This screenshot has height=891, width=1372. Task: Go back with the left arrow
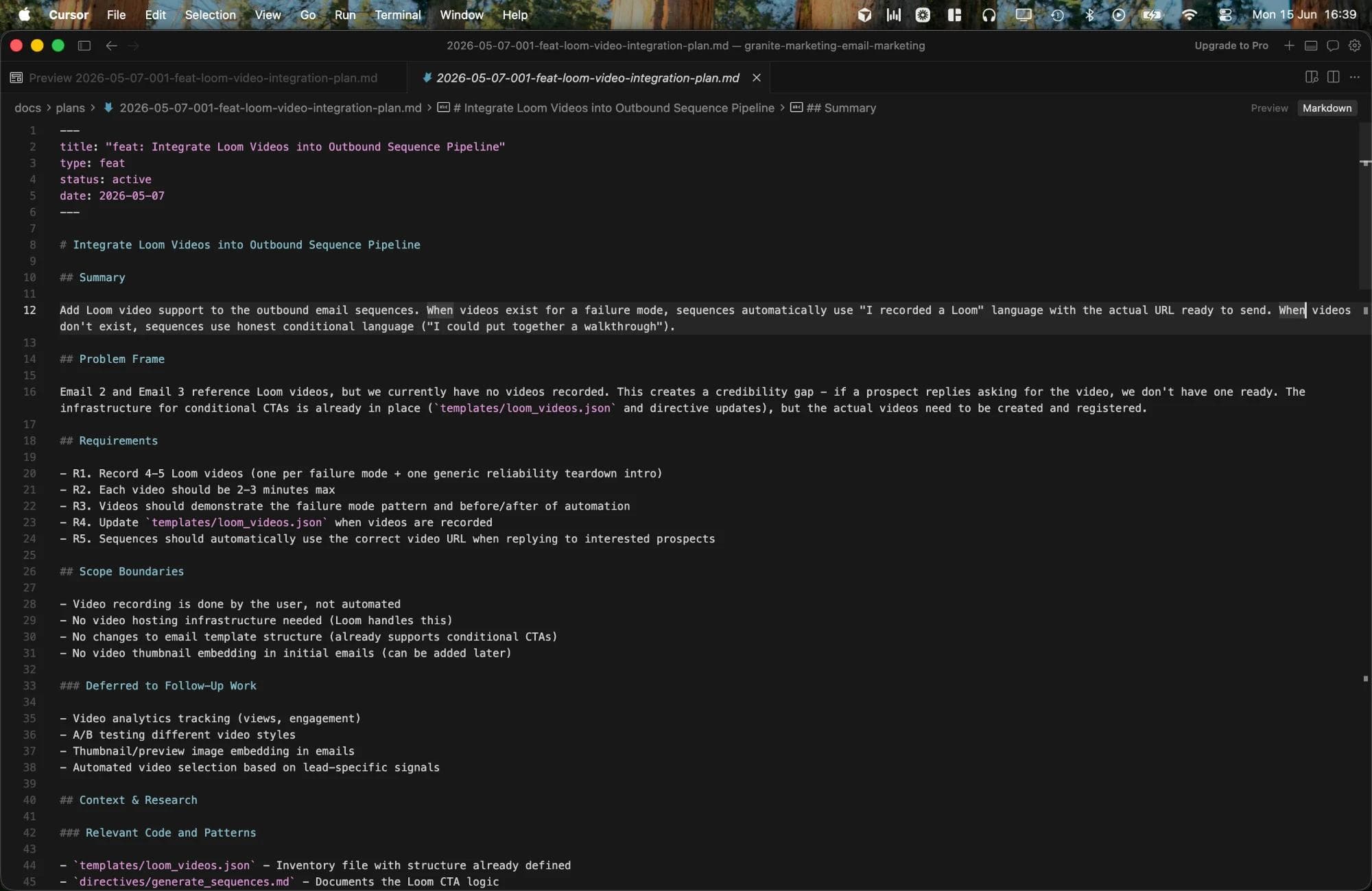tap(111, 45)
